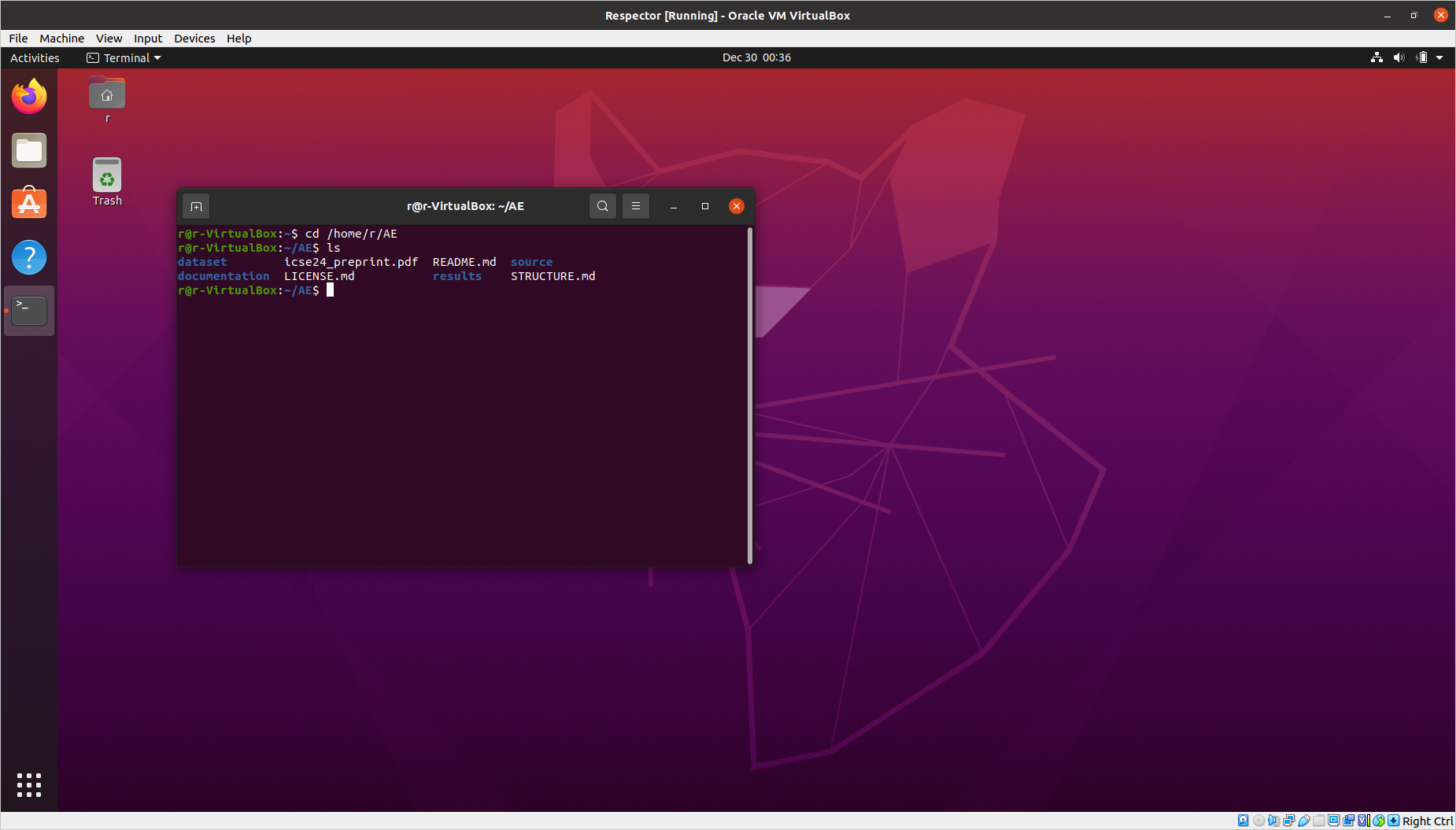Screen dimensions: 1456x830
Task: Launch Ubuntu Software from the dock
Action: coord(29,204)
